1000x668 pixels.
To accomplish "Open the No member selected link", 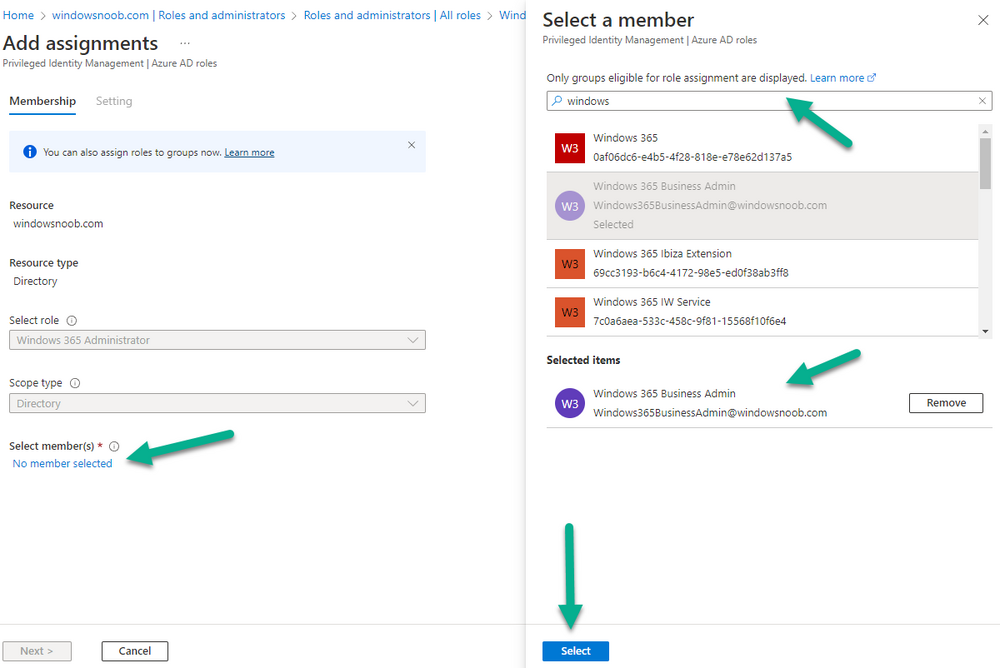I will tap(62, 463).
